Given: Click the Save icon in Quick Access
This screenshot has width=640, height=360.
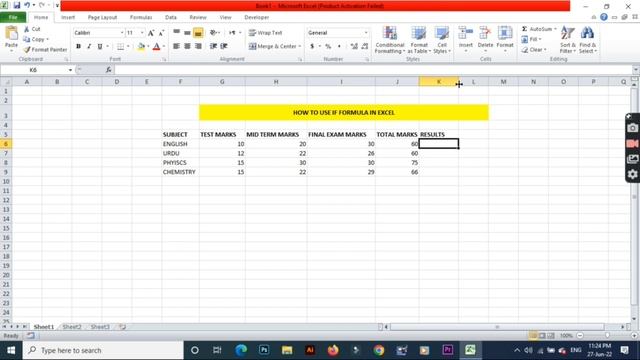Looking at the screenshot, I should pyautogui.click(x=17, y=5).
